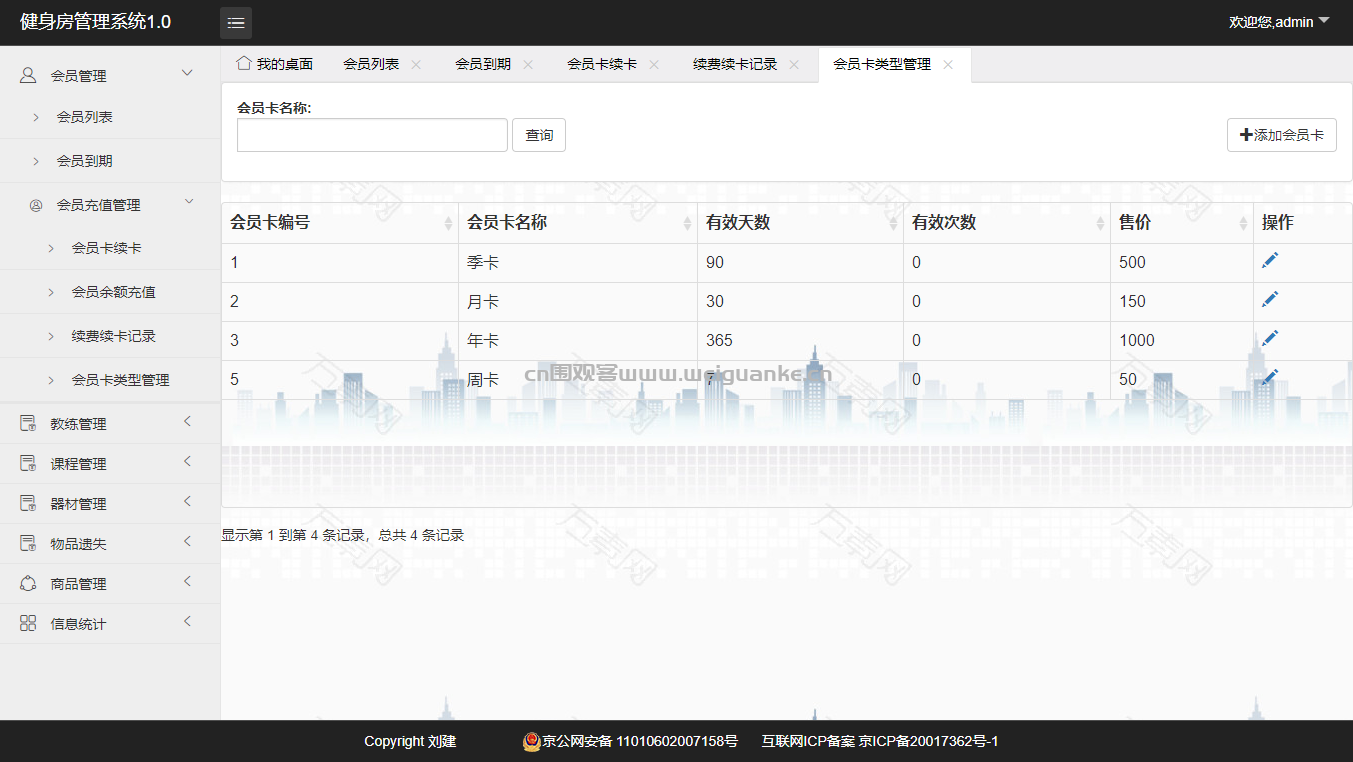Click the 信息统计 grid icon

(x=28, y=623)
